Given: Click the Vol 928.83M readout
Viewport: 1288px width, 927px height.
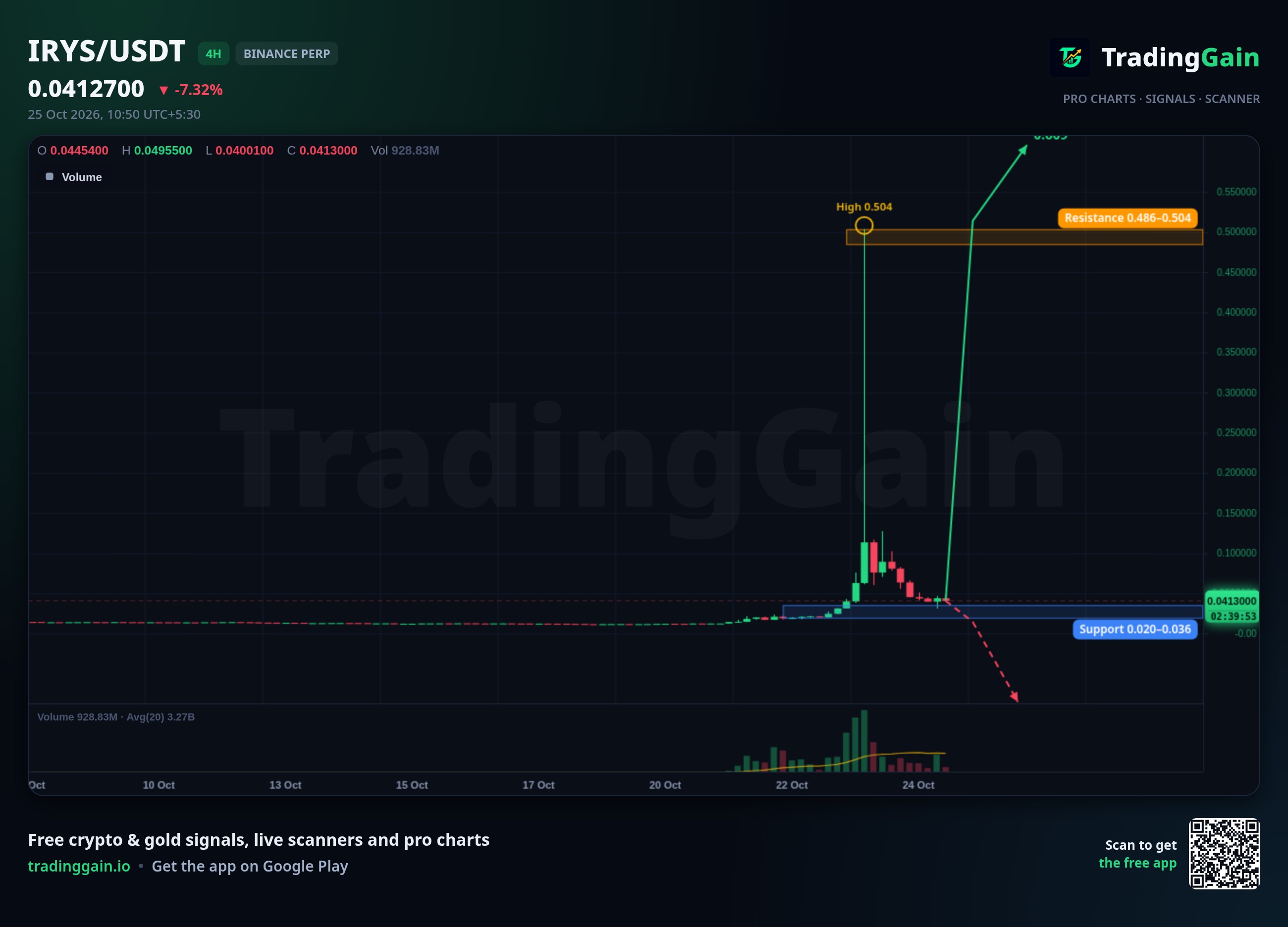Looking at the screenshot, I should (x=405, y=151).
